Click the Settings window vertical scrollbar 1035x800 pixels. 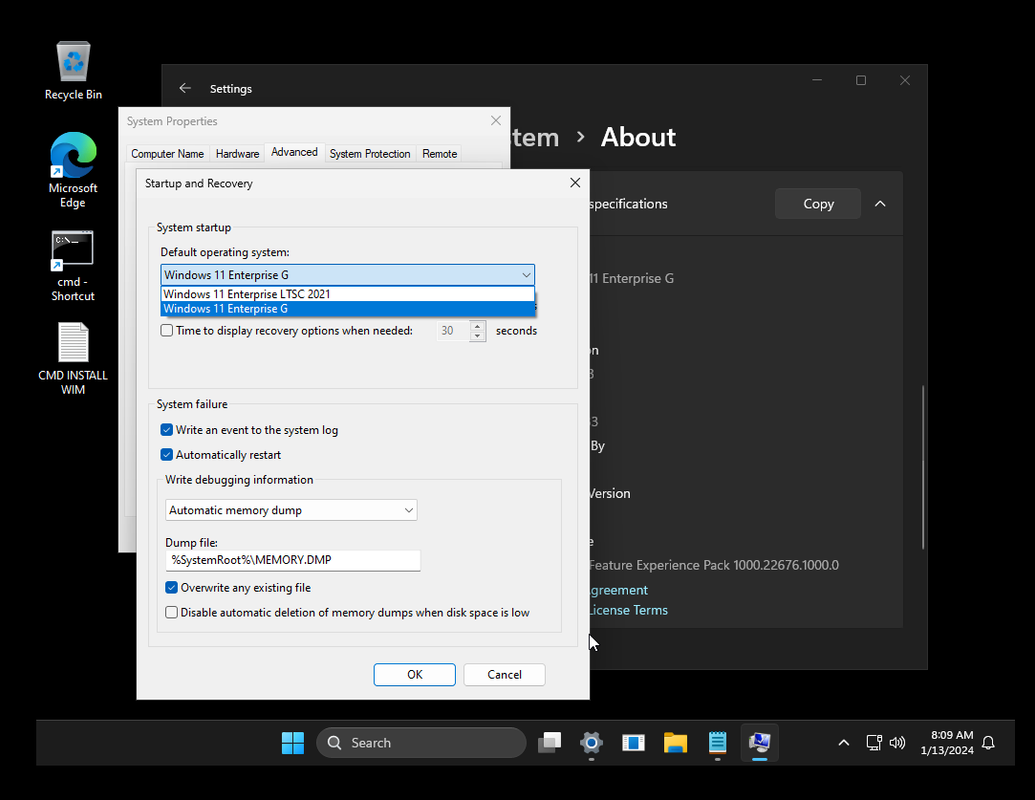click(x=923, y=467)
